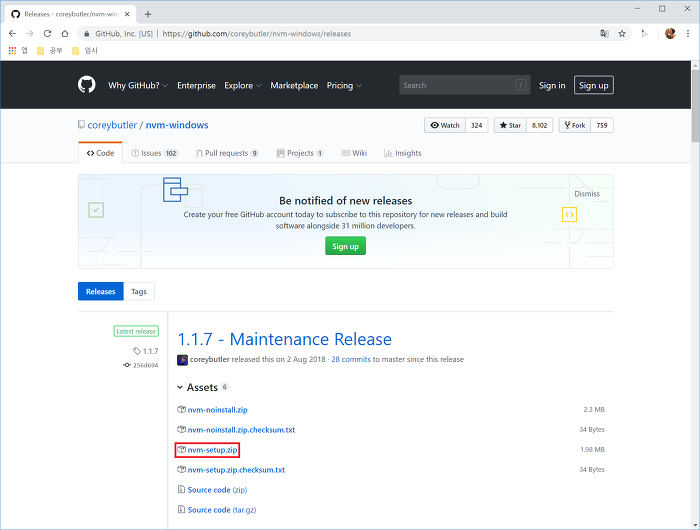Image resolution: width=700 pixels, height=530 pixels.
Task: Open the 324 watchers count
Action: [477, 125]
